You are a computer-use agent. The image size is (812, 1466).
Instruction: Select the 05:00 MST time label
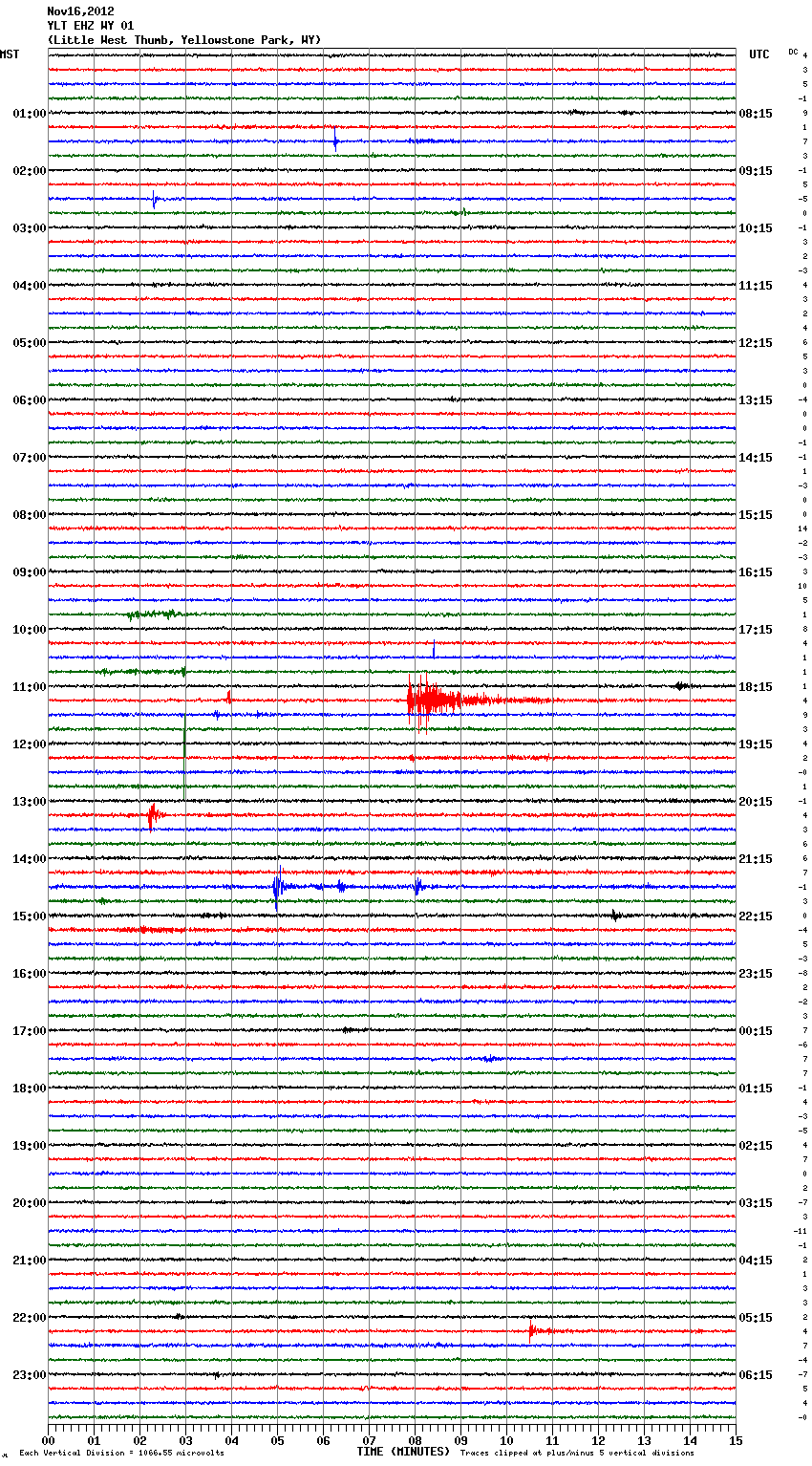click(x=30, y=343)
